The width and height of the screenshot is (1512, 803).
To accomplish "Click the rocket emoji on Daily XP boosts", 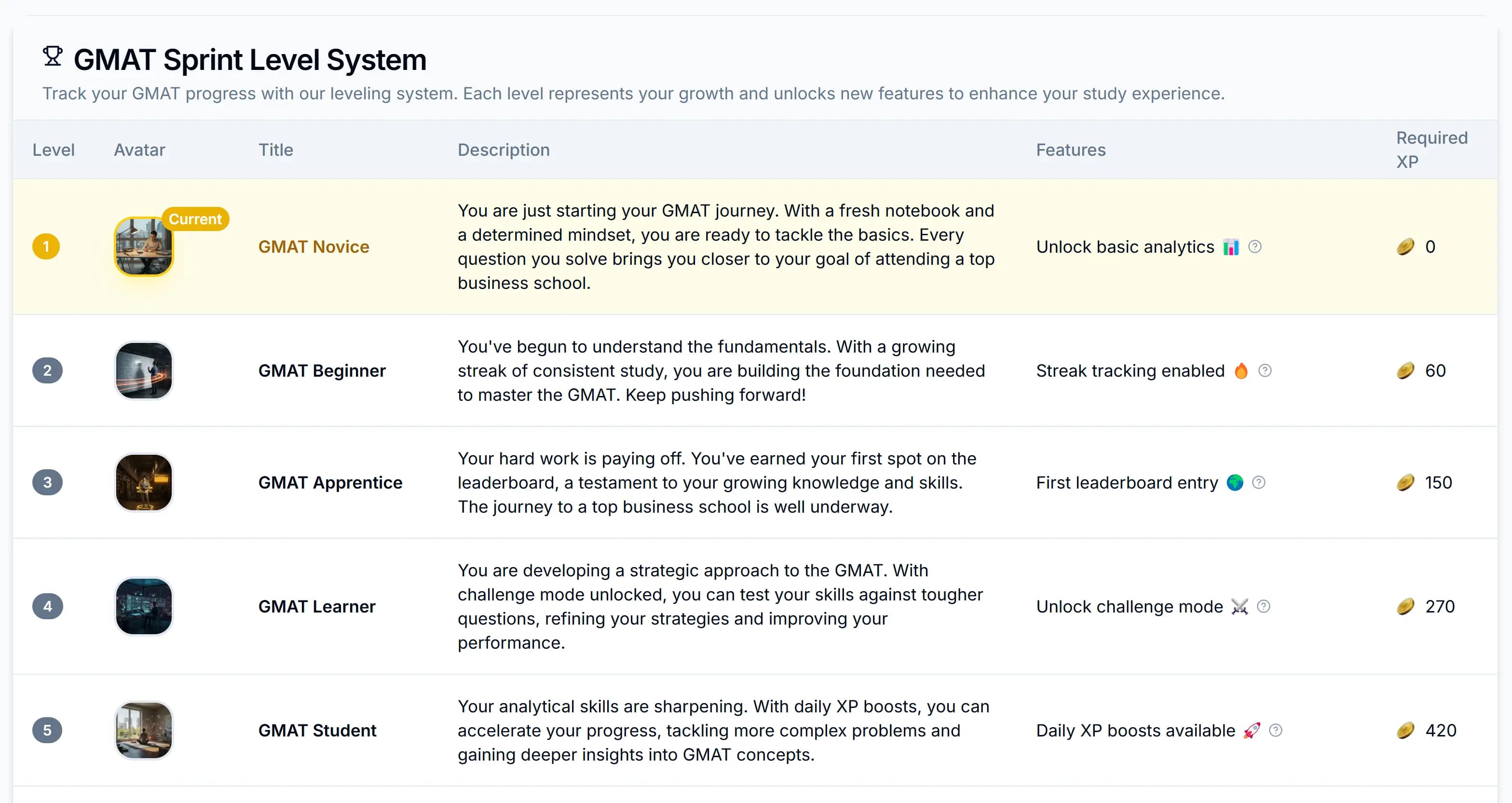I will pyautogui.click(x=1252, y=730).
